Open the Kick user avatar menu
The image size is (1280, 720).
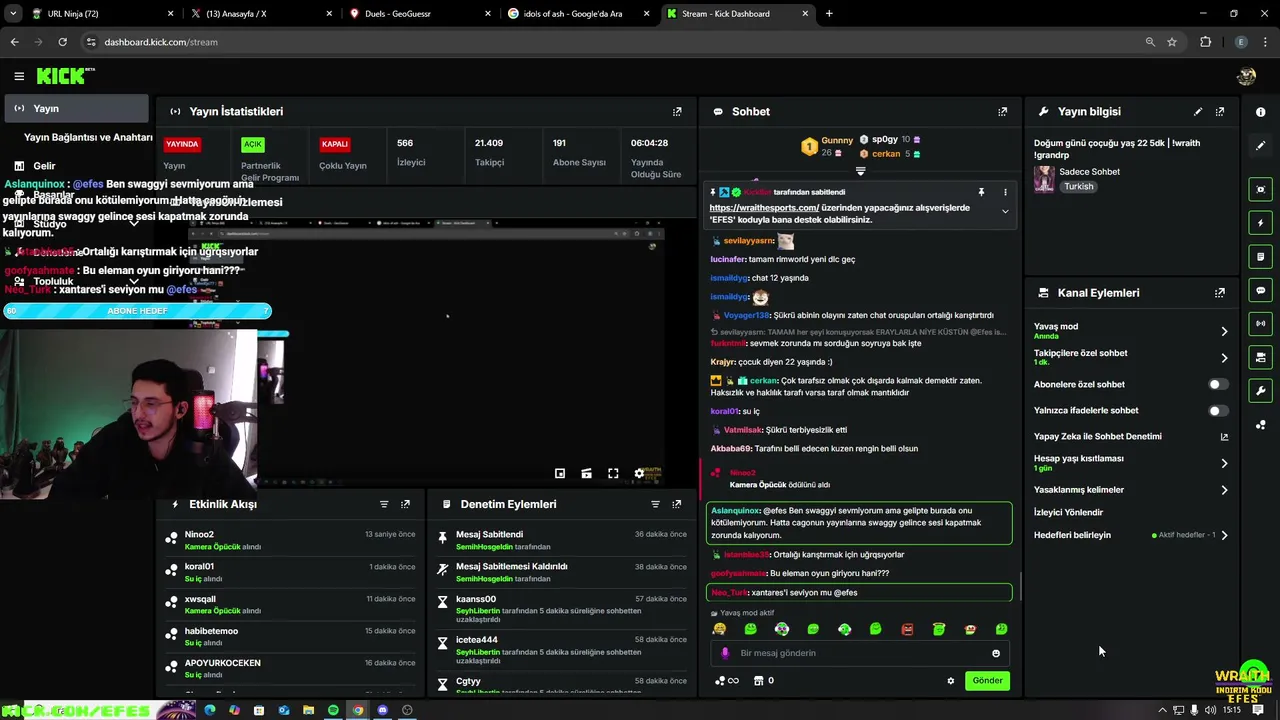pyautogui.click(x=1246, y=76)
